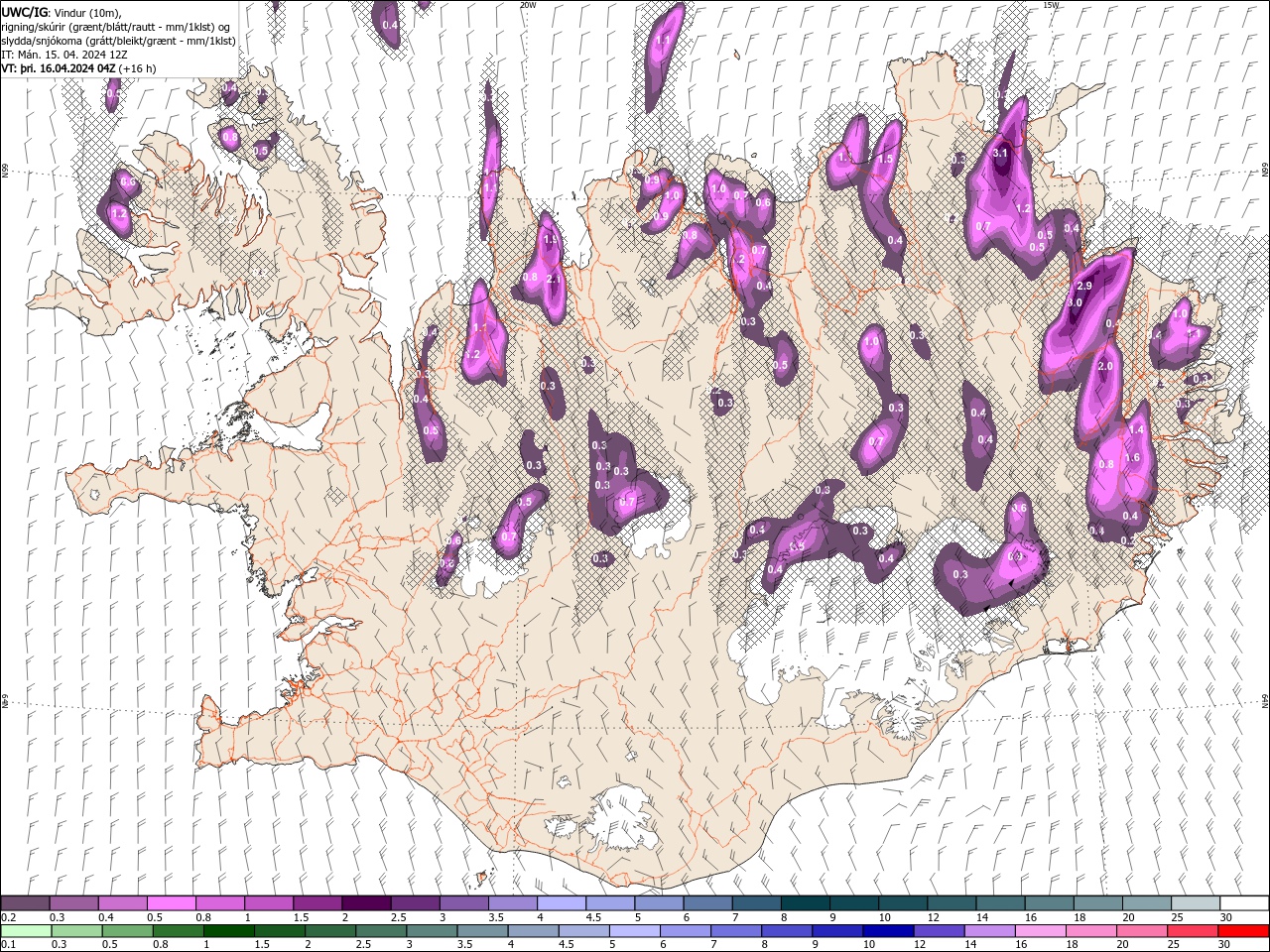Pick upper legend swatch between 8 and 9

click(x=806, y=903)
